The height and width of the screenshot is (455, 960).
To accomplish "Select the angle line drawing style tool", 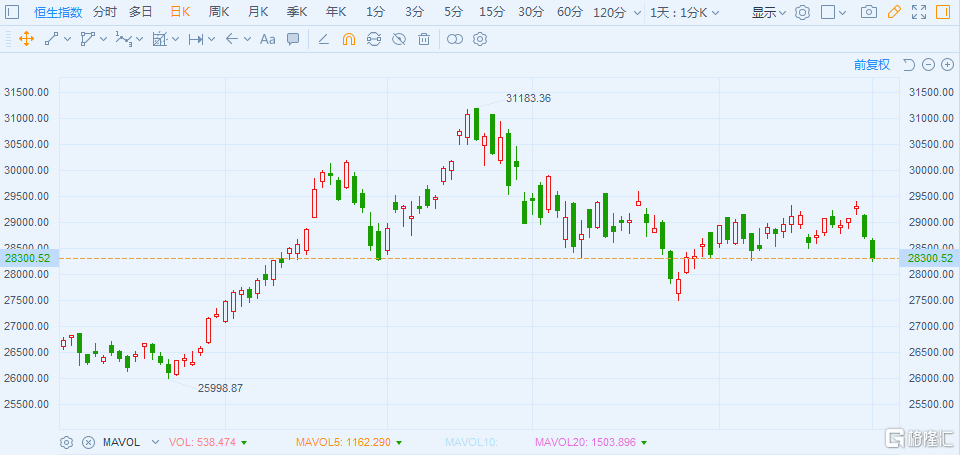I will (324, 39).
